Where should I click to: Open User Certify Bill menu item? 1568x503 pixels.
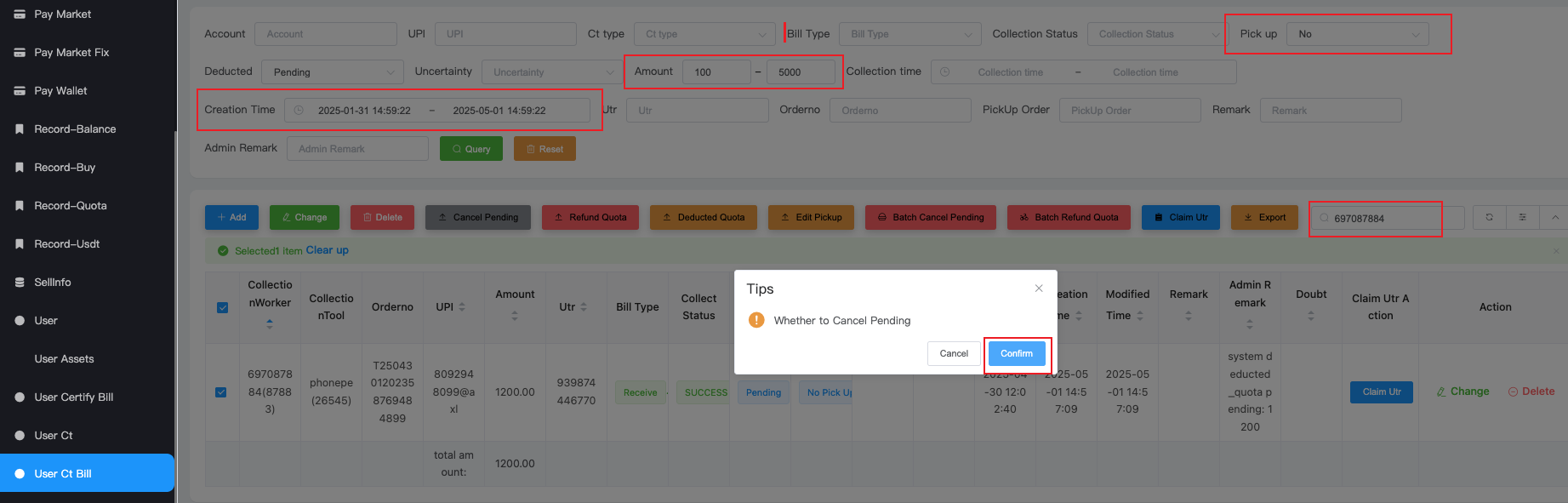pyautogui.click(x=73, y=397)
